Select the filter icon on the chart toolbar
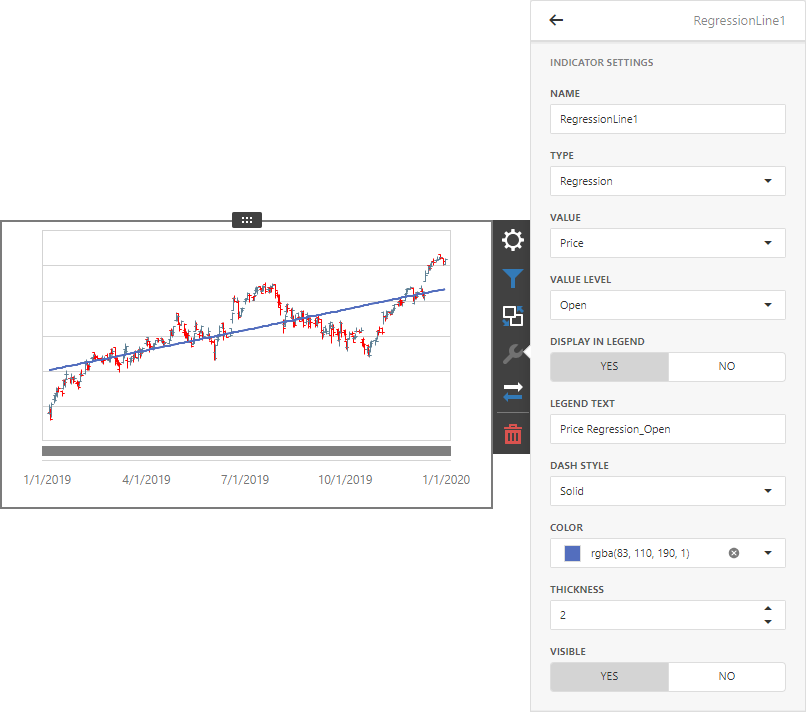Screen dimensions: 806x712 coord(512,278)
